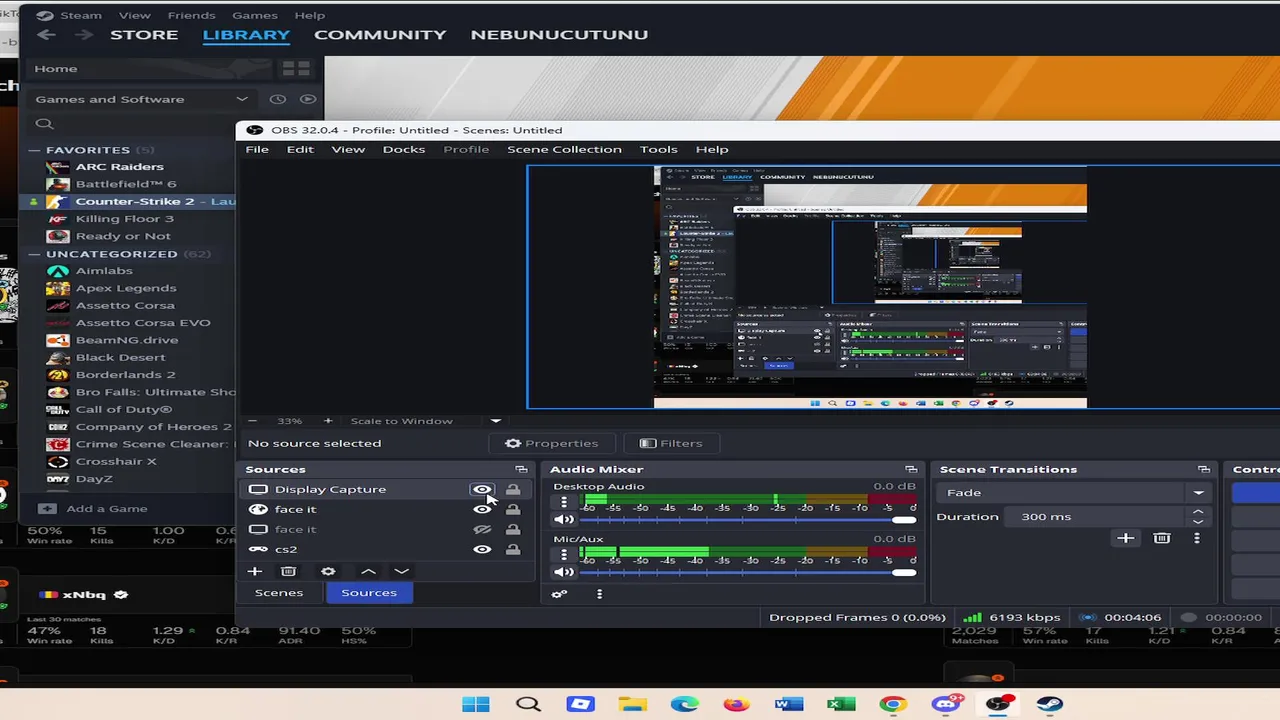Delete the transition with trash icon

[x=1161, y=538]
